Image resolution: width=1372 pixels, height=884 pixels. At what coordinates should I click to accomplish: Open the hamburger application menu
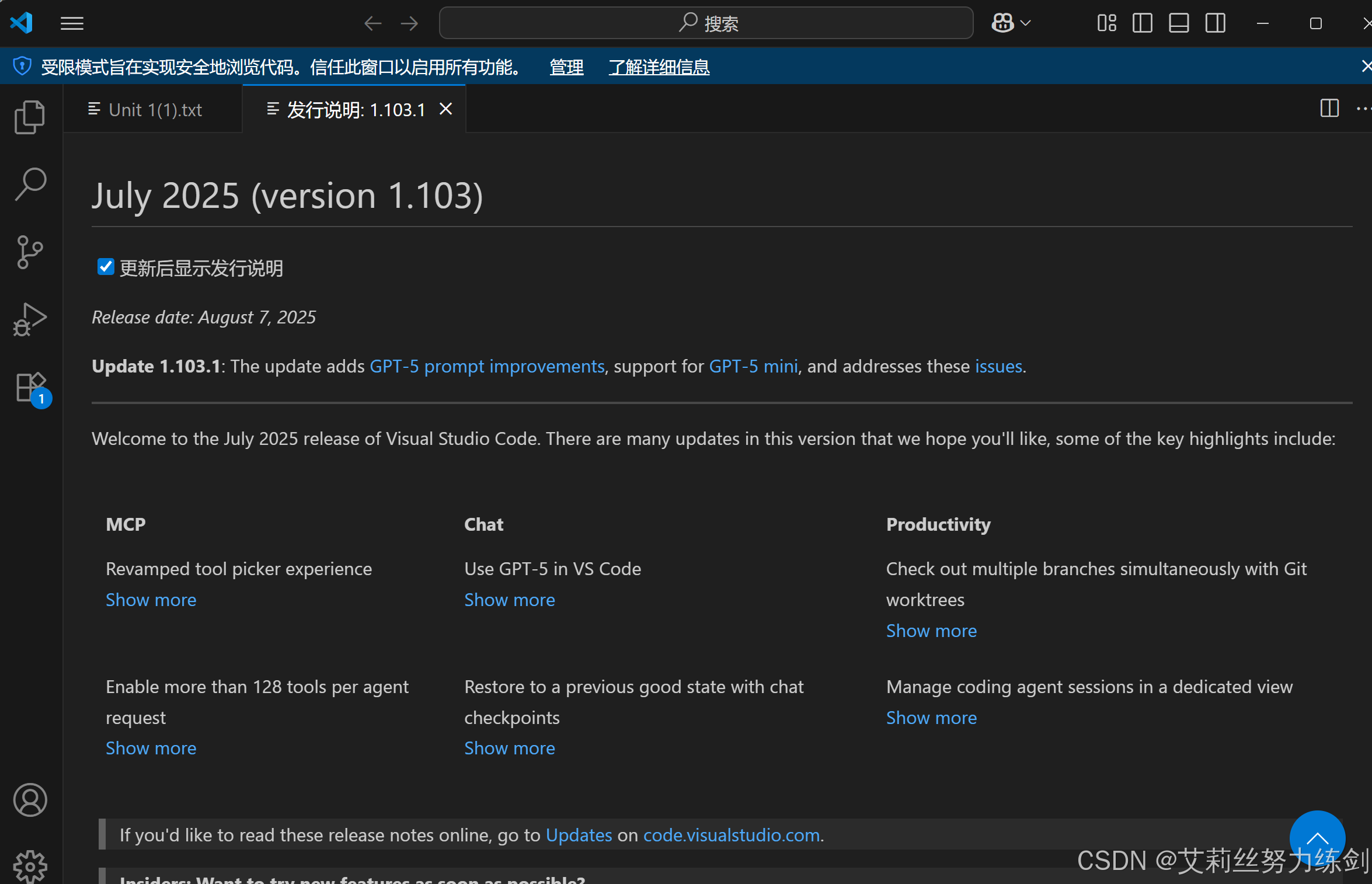pyautogui.click(x=72, y=23)
